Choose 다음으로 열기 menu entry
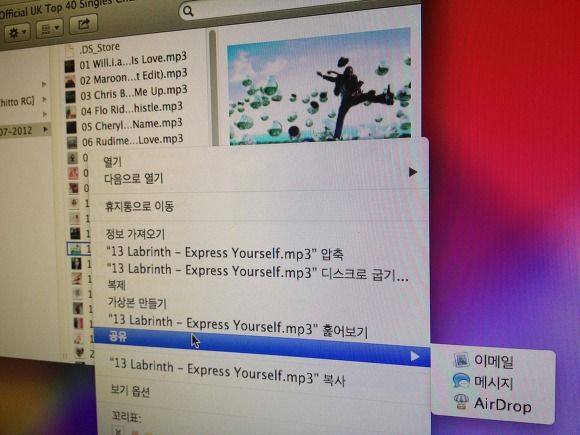Viewport: 580px width, 435px height. tap(134, 179)
